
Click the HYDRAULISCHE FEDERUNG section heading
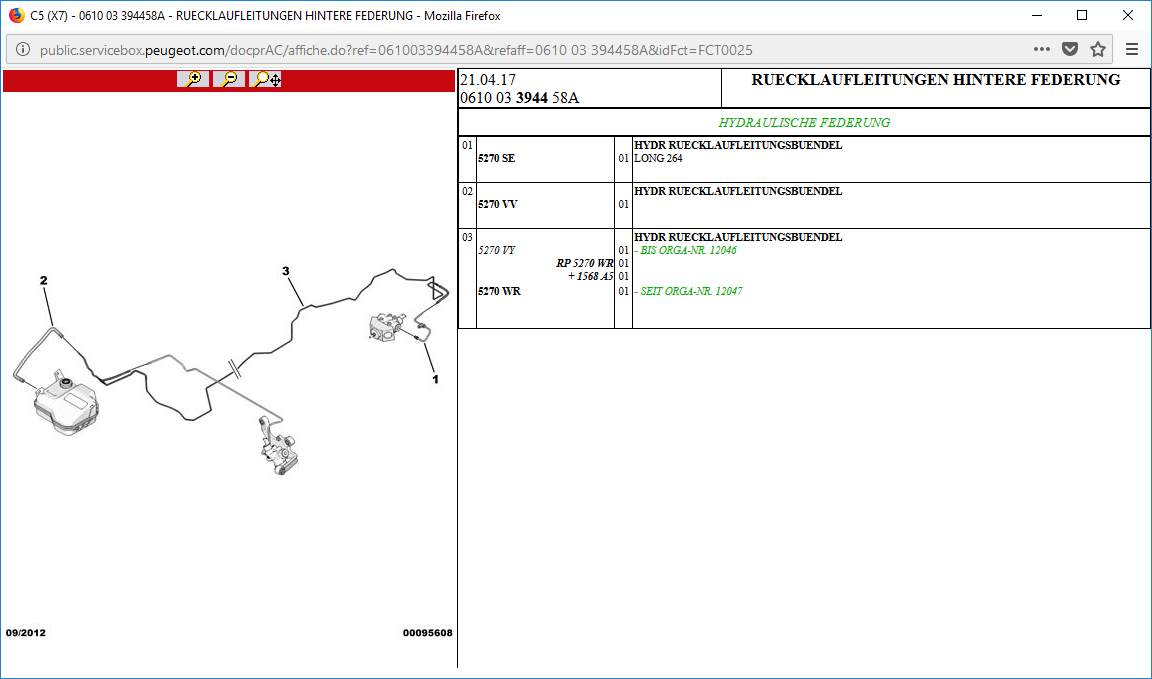pos(804,123)
